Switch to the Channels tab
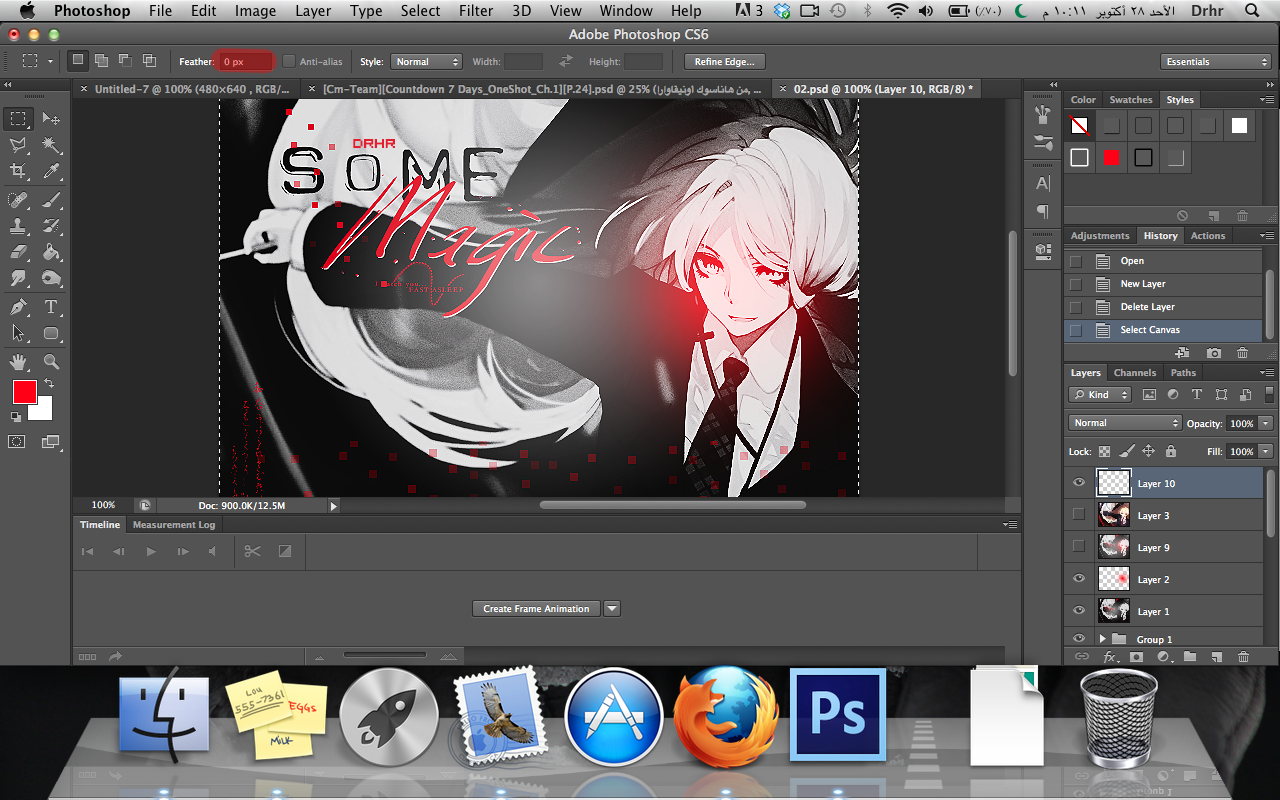This screenshot has width=1280, height=800. point(1135,373)
